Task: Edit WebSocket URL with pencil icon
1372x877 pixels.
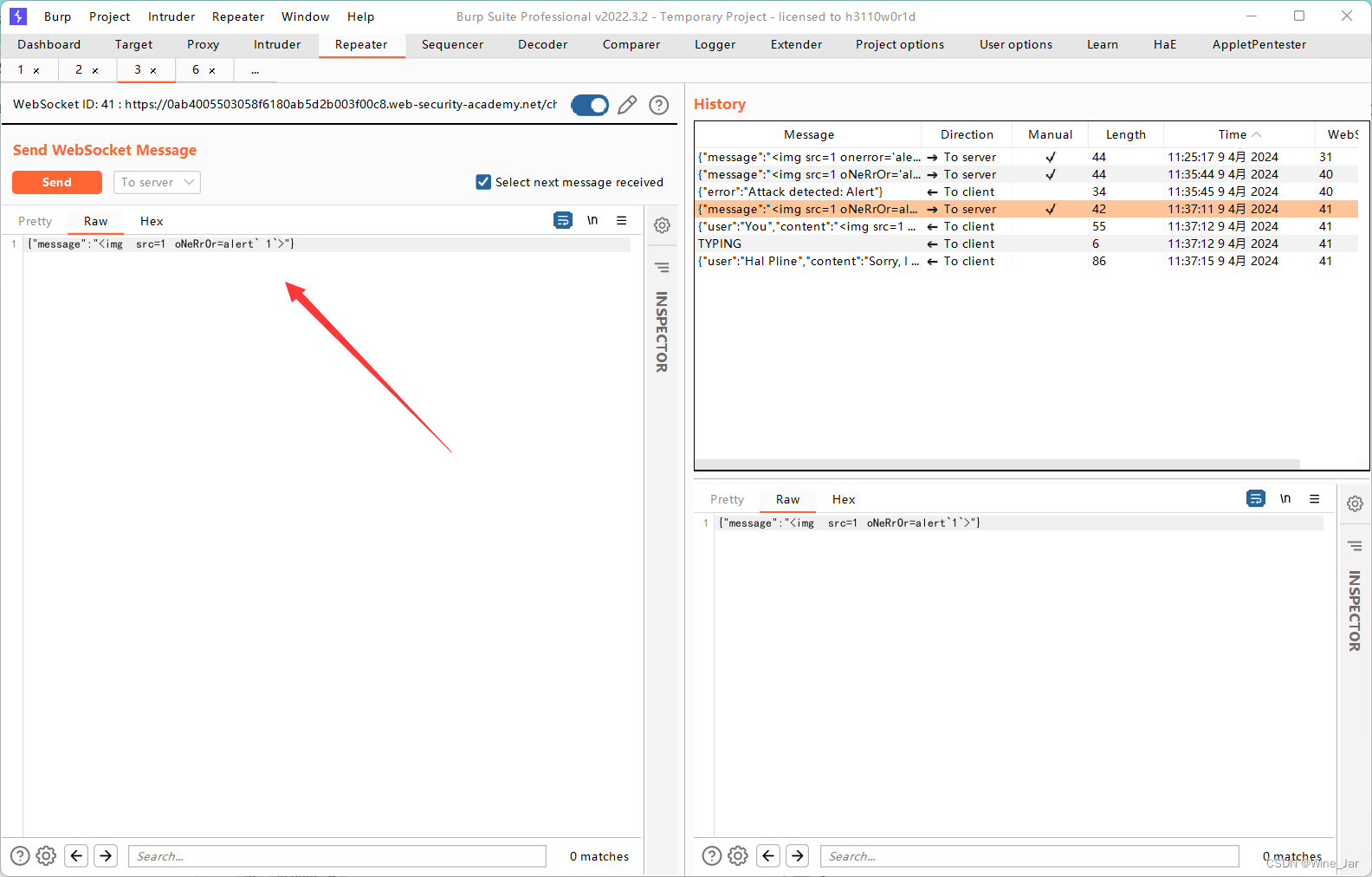Action: [627, 105]
